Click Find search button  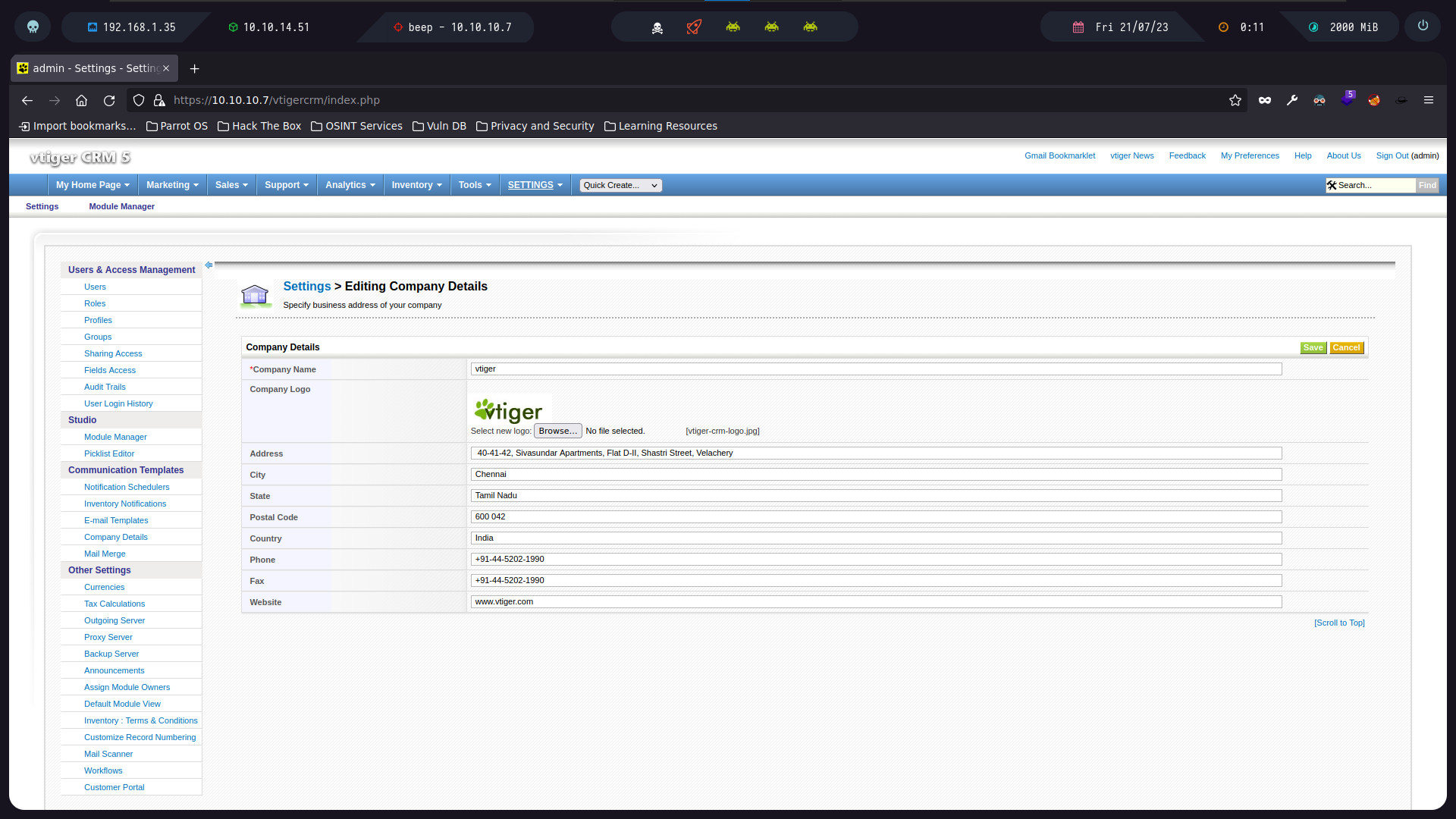coord(1427,185)
